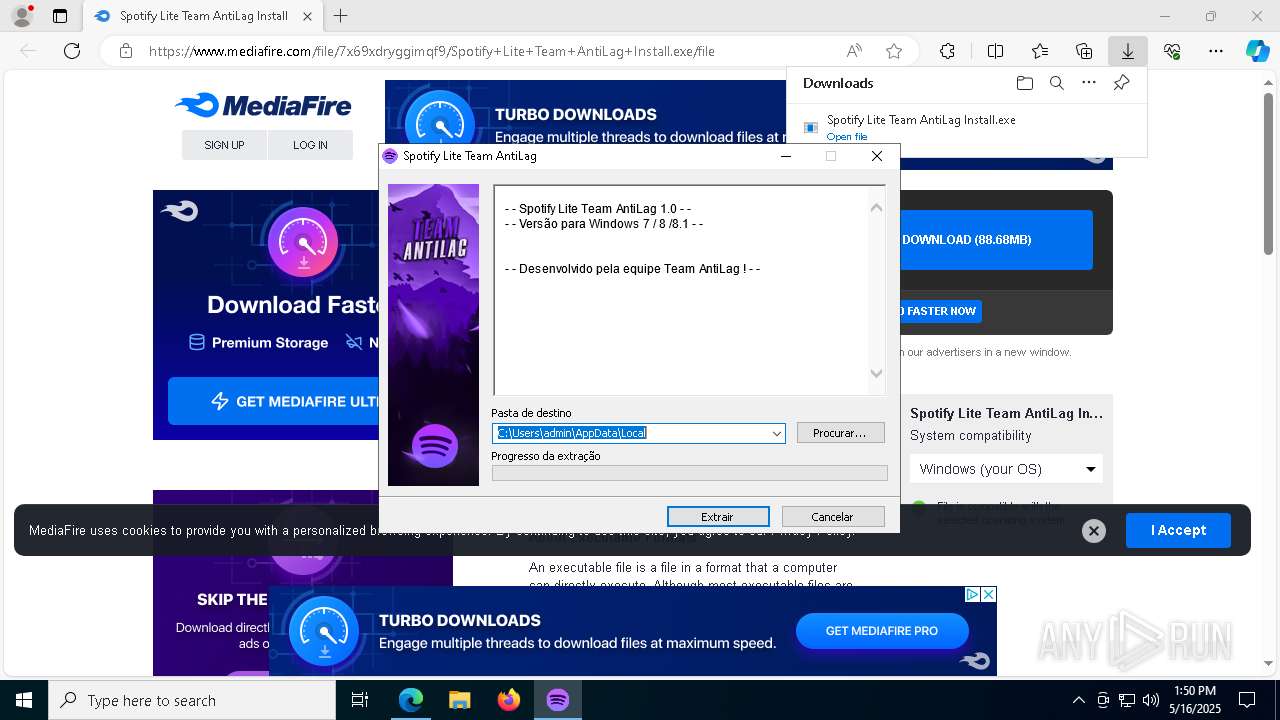This screenshot has height=720, width=1280.
Task: Open Copilot icon in Edge
Action: pyautogui.click(x=1257, y=51)
